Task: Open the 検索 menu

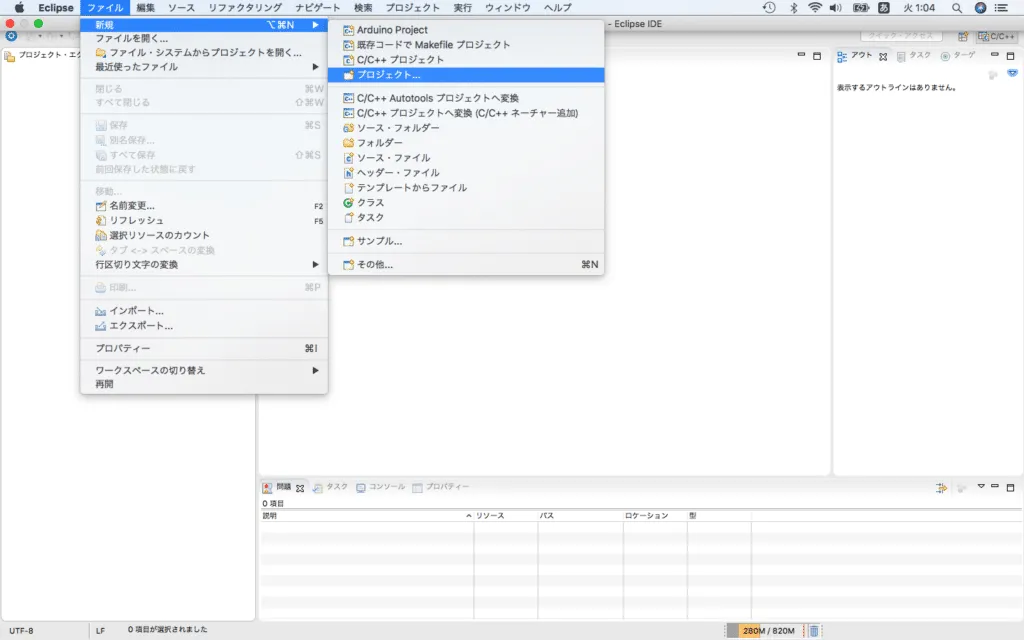Action: pos(362,8)
